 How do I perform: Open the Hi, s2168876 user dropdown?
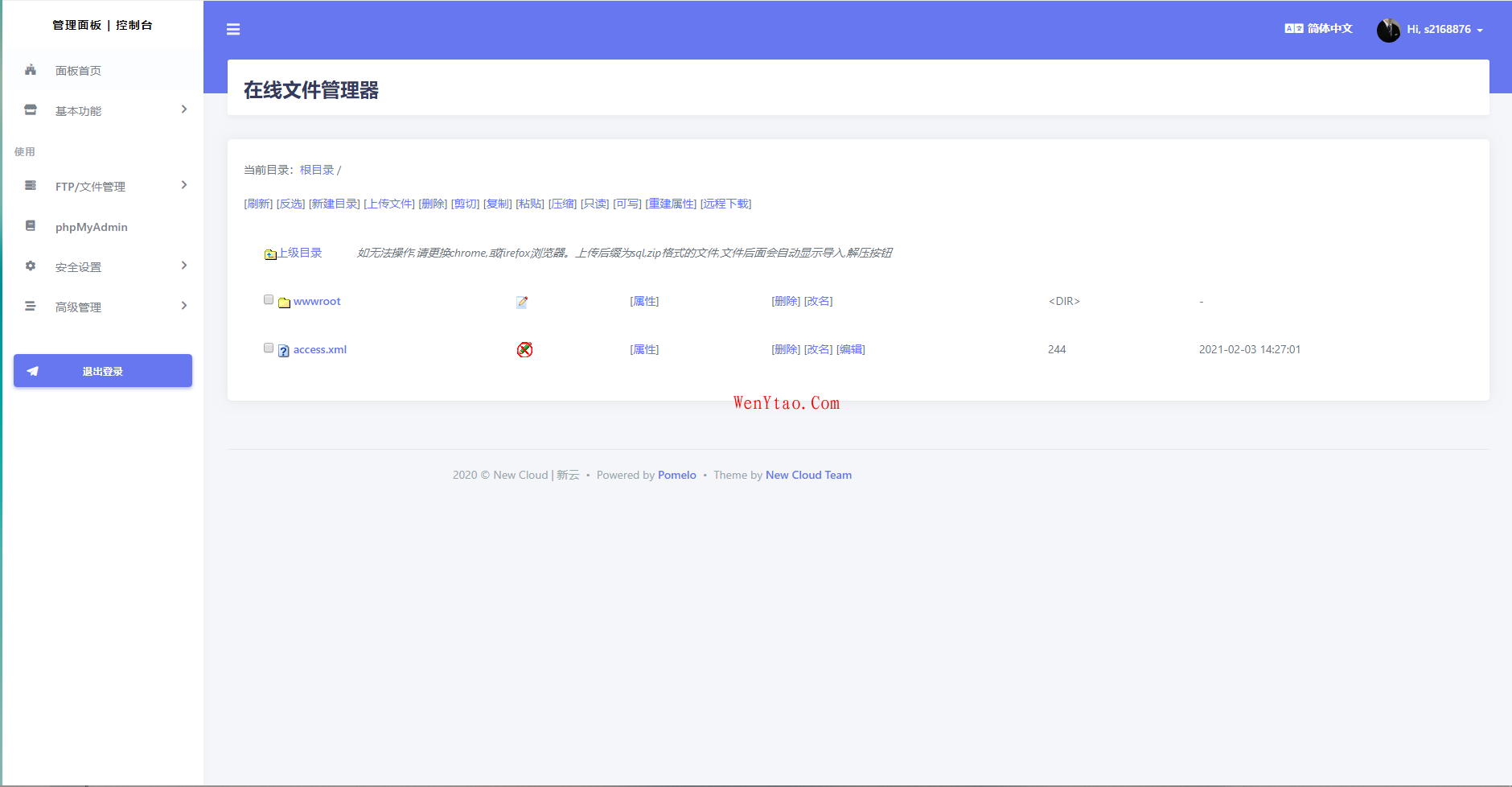click(1430, 30)
